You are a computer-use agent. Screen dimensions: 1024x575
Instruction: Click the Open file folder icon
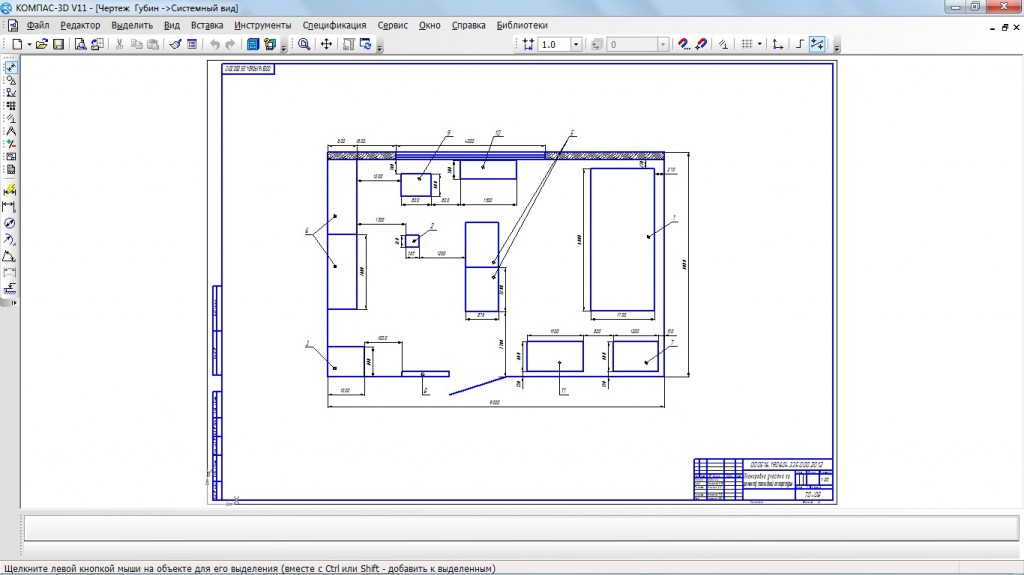click(42, 44)
